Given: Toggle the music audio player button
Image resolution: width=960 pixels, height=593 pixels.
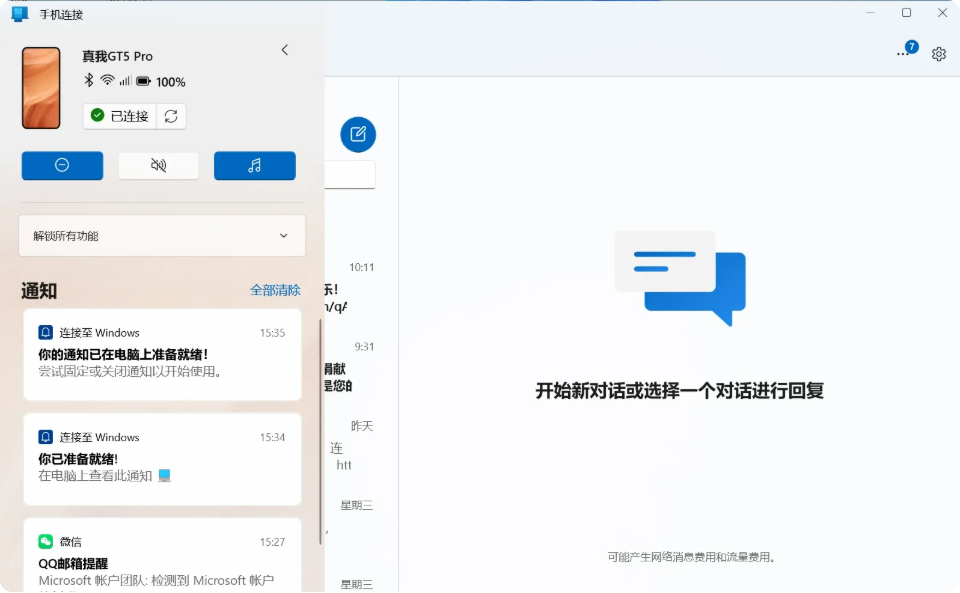Looking at the screenshot, I should click(254, 165).
